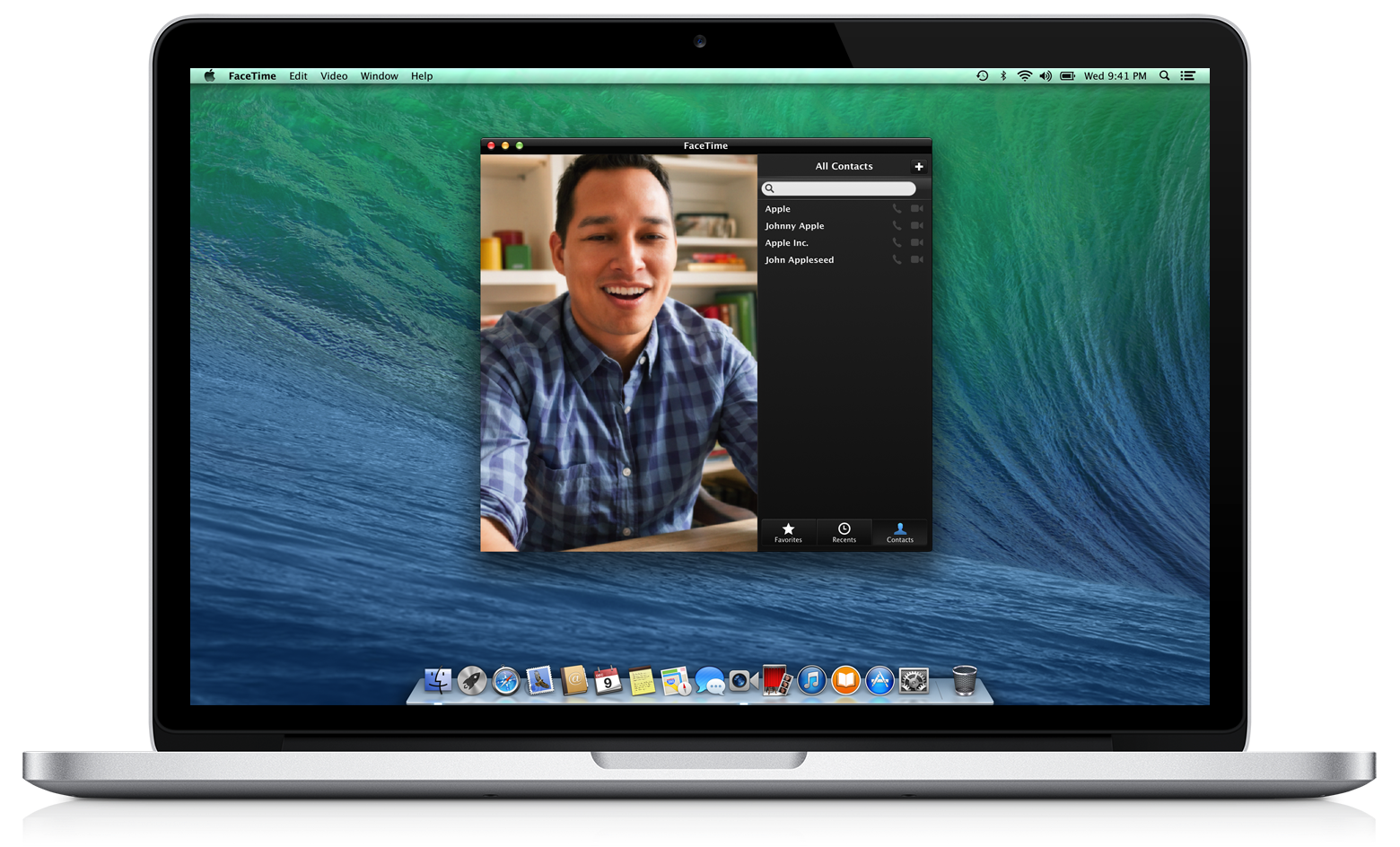This screenshot has width=1400, height=847.
Task: Click the Wed 9:41 PM clock
Action: 1116,76
